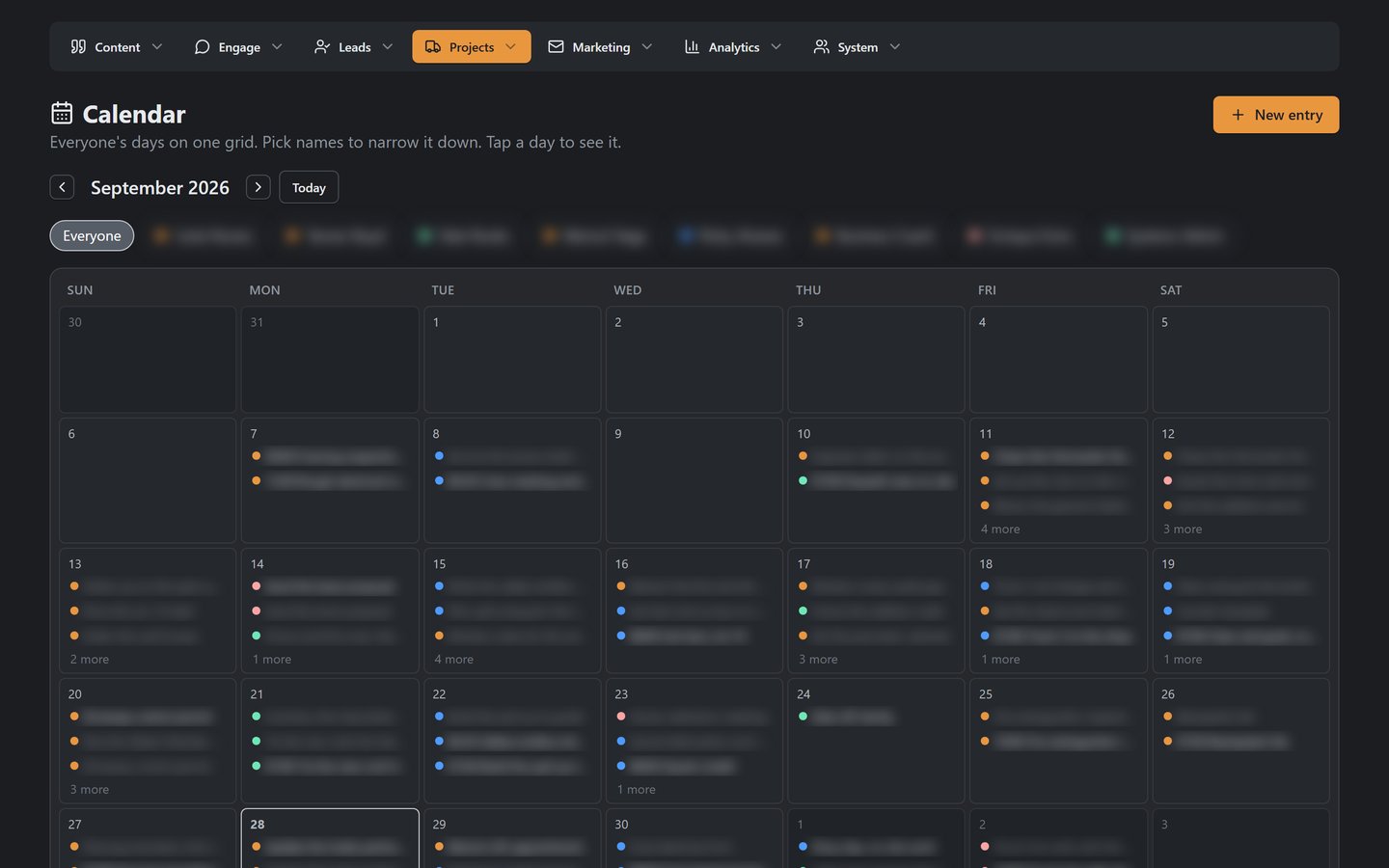Show '3 more' entries on the 20th

click(x=90, y=789)
